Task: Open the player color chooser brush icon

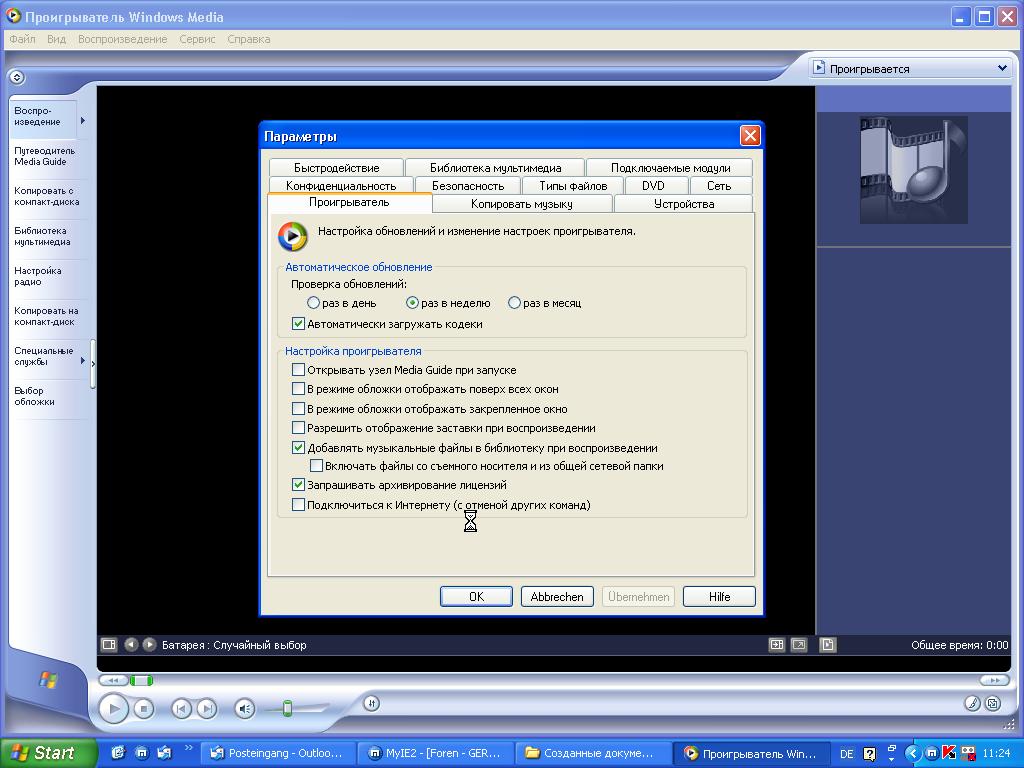Action: coord(972,703)
